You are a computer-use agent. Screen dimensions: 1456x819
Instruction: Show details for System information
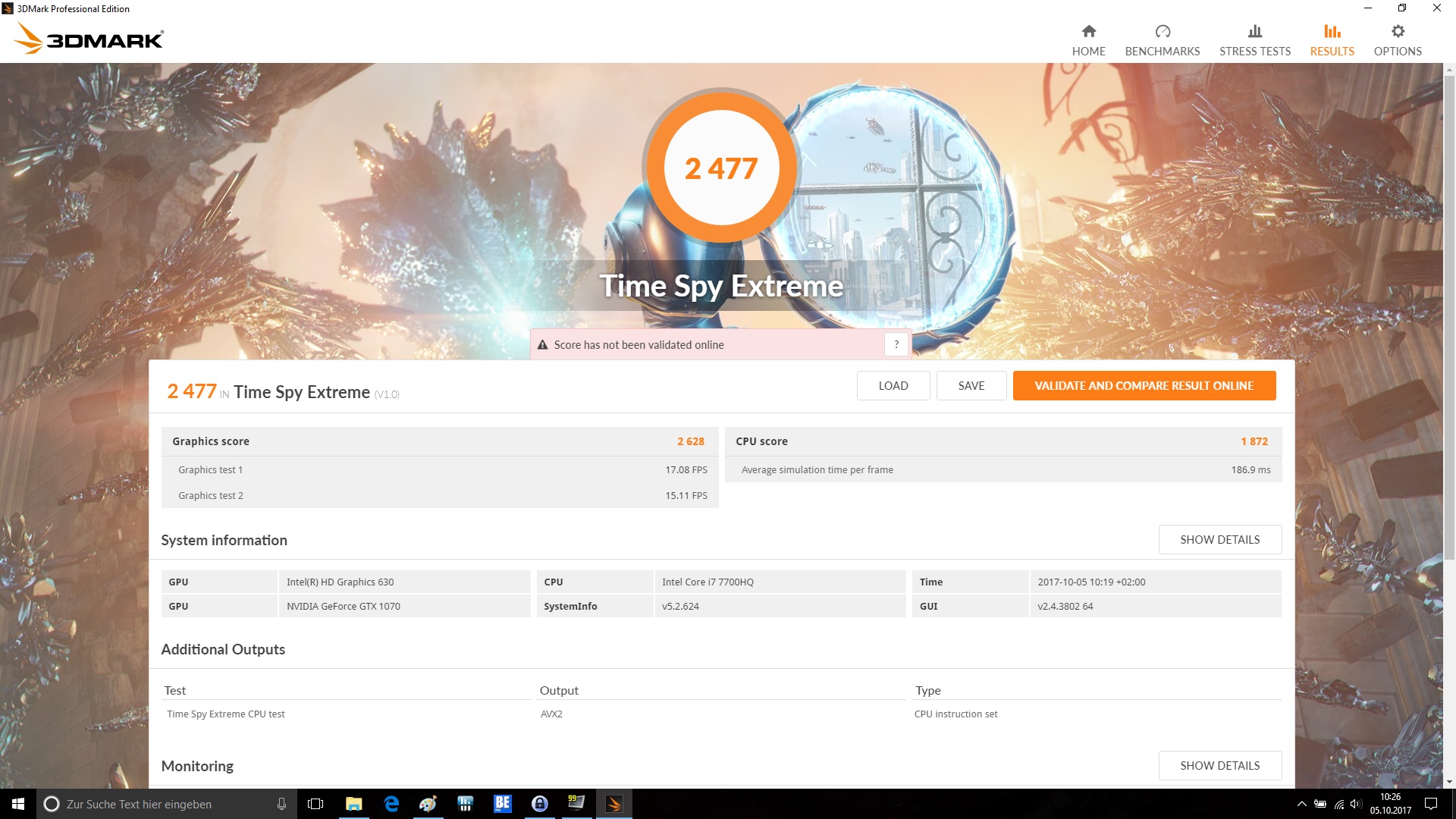pyautogui.click(x=1219, y=539)
